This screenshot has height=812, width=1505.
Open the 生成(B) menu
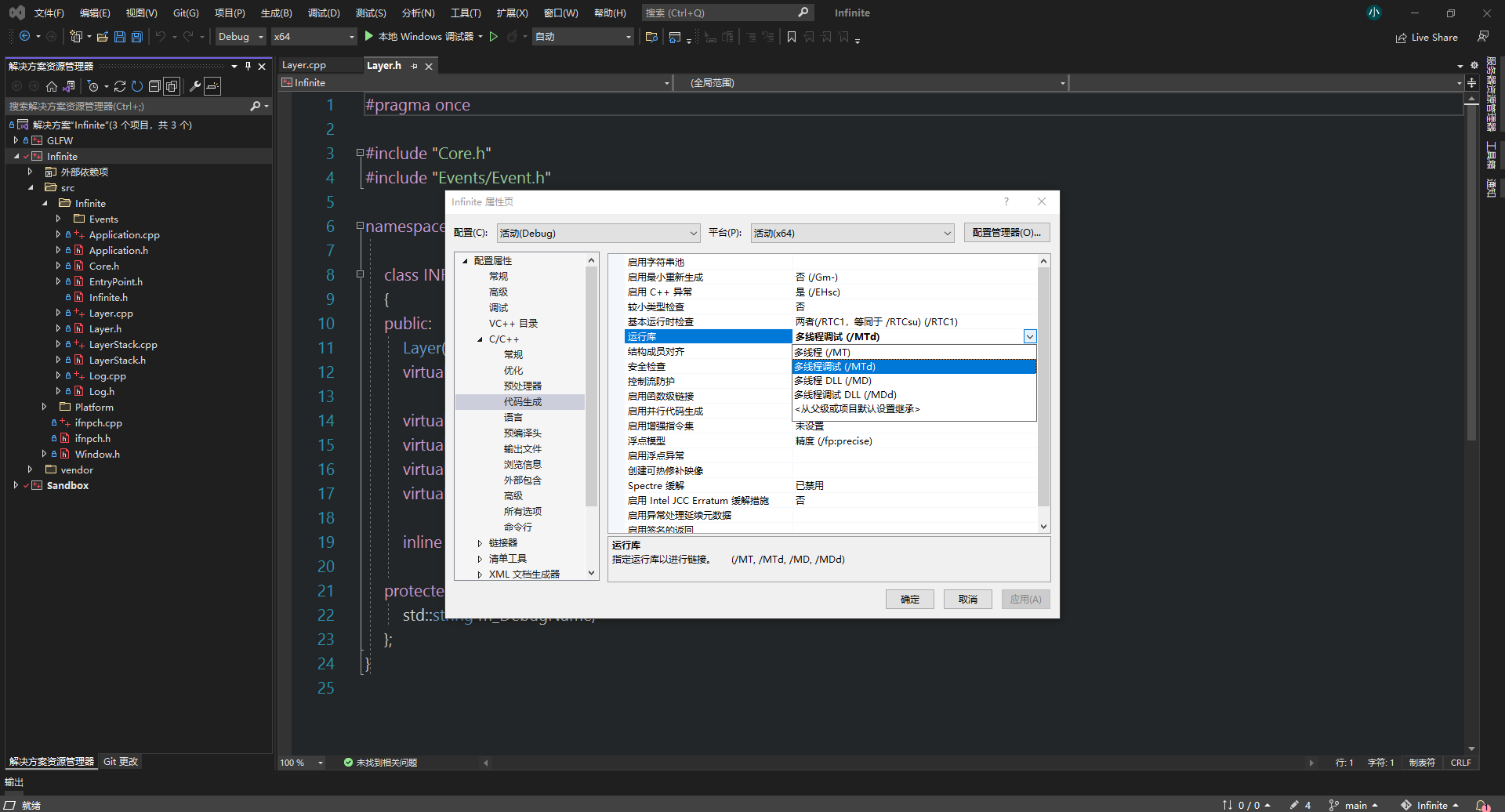pyautogui.click(x=276, y=13)
